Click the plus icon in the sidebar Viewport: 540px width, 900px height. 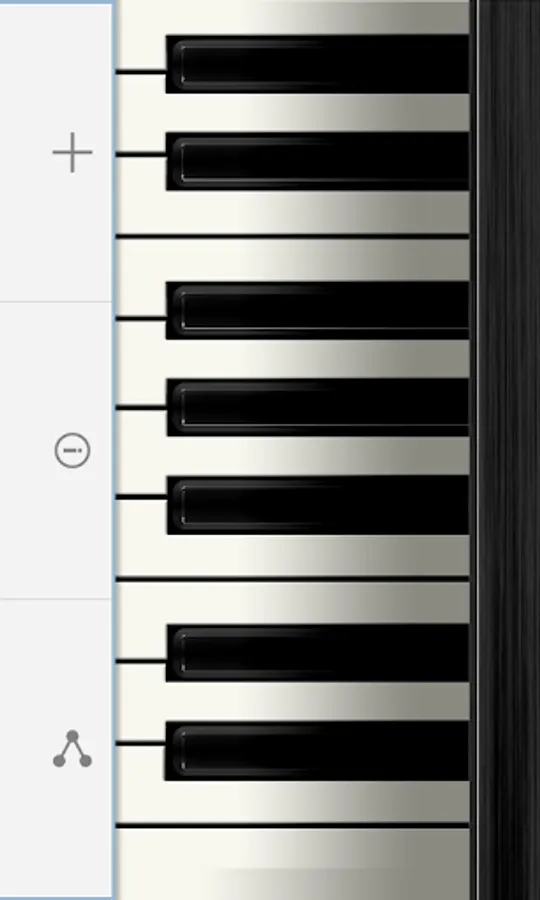point(72,152)
